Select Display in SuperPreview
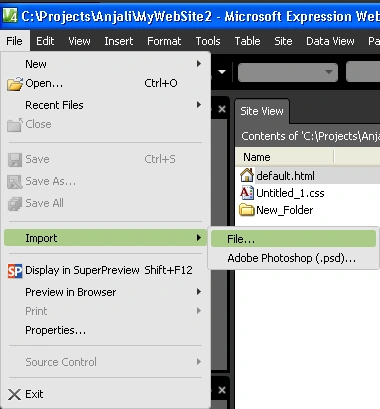This screenshot has height=409, width=380. click(x=105, y=270)
